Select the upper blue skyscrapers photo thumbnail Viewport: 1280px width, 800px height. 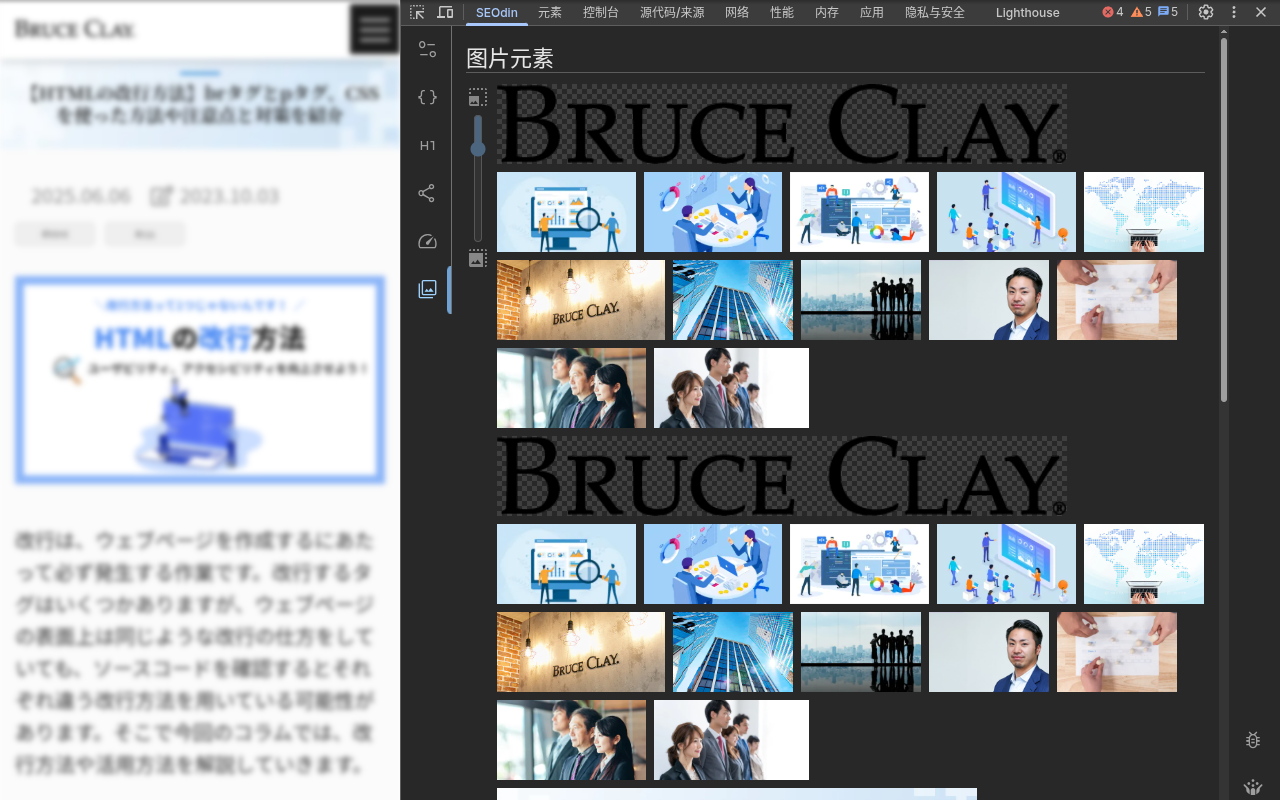pos(733,300)
